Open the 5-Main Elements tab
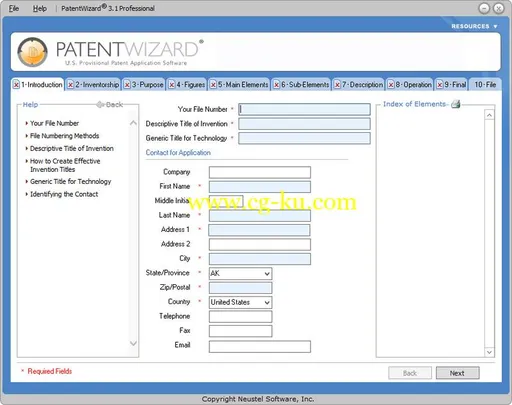The image size is (512, 405). pyautogui.click(x=239, y=85)
